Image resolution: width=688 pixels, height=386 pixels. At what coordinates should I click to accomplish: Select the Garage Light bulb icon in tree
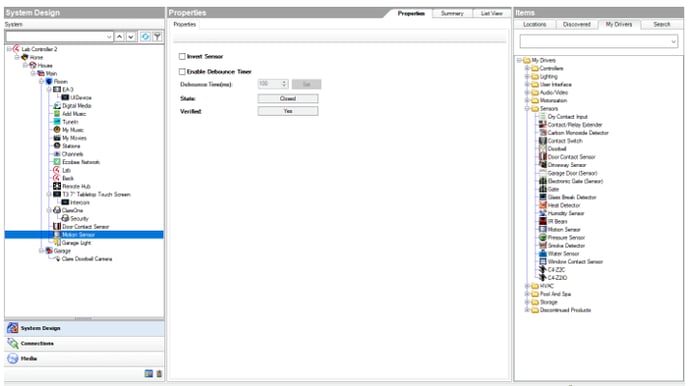(x=57, y=243)
